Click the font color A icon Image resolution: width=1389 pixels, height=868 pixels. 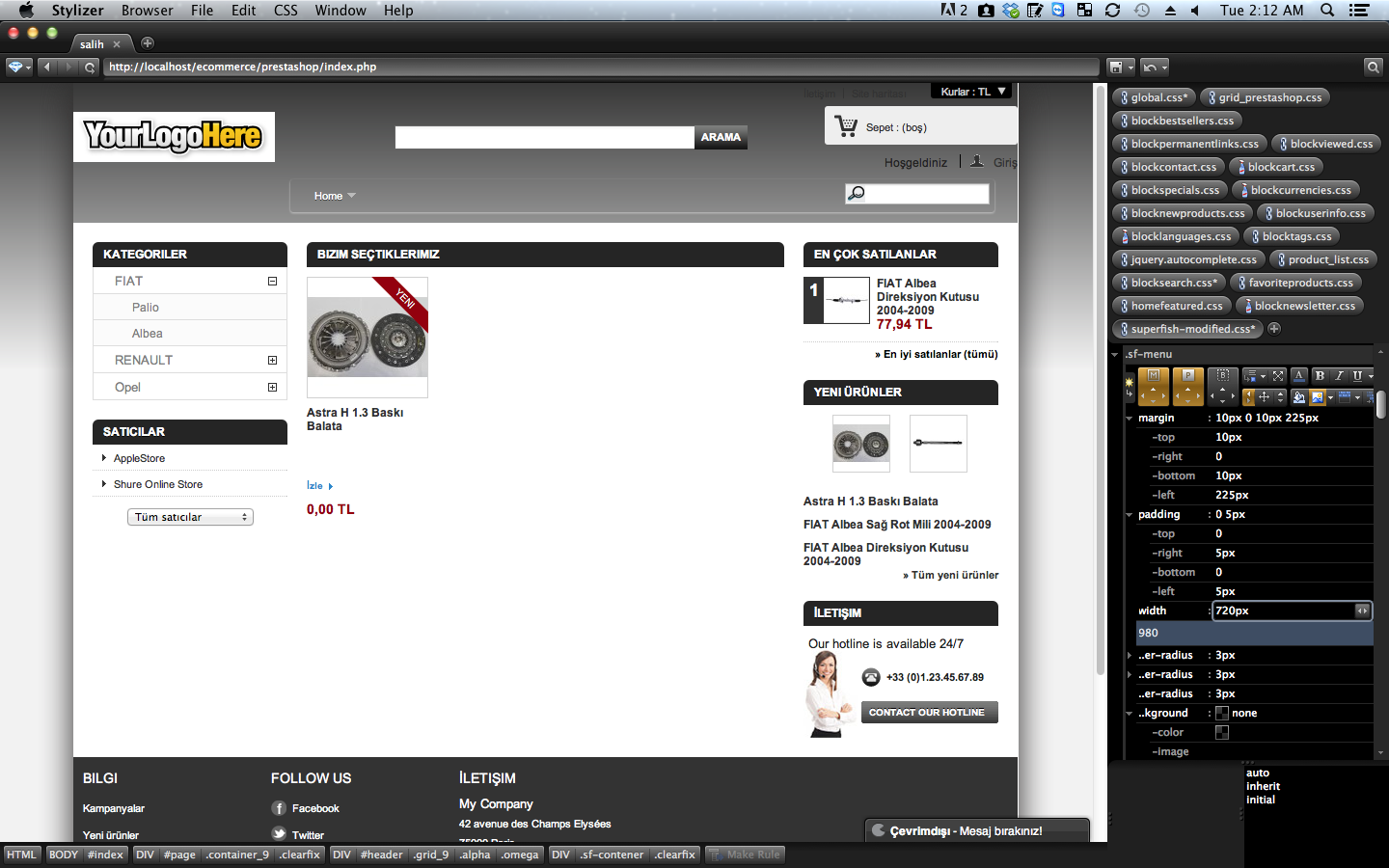tap(1299, 375)
